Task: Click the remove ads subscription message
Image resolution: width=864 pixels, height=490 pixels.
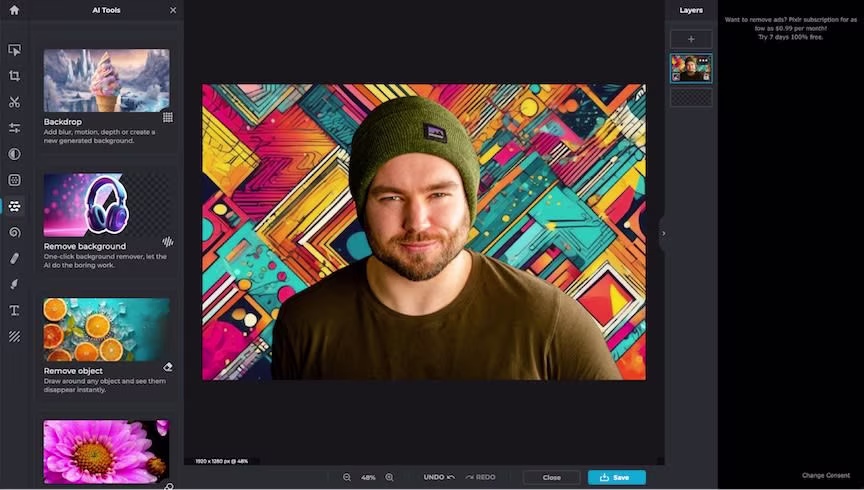Action: (x=790, y=28)
